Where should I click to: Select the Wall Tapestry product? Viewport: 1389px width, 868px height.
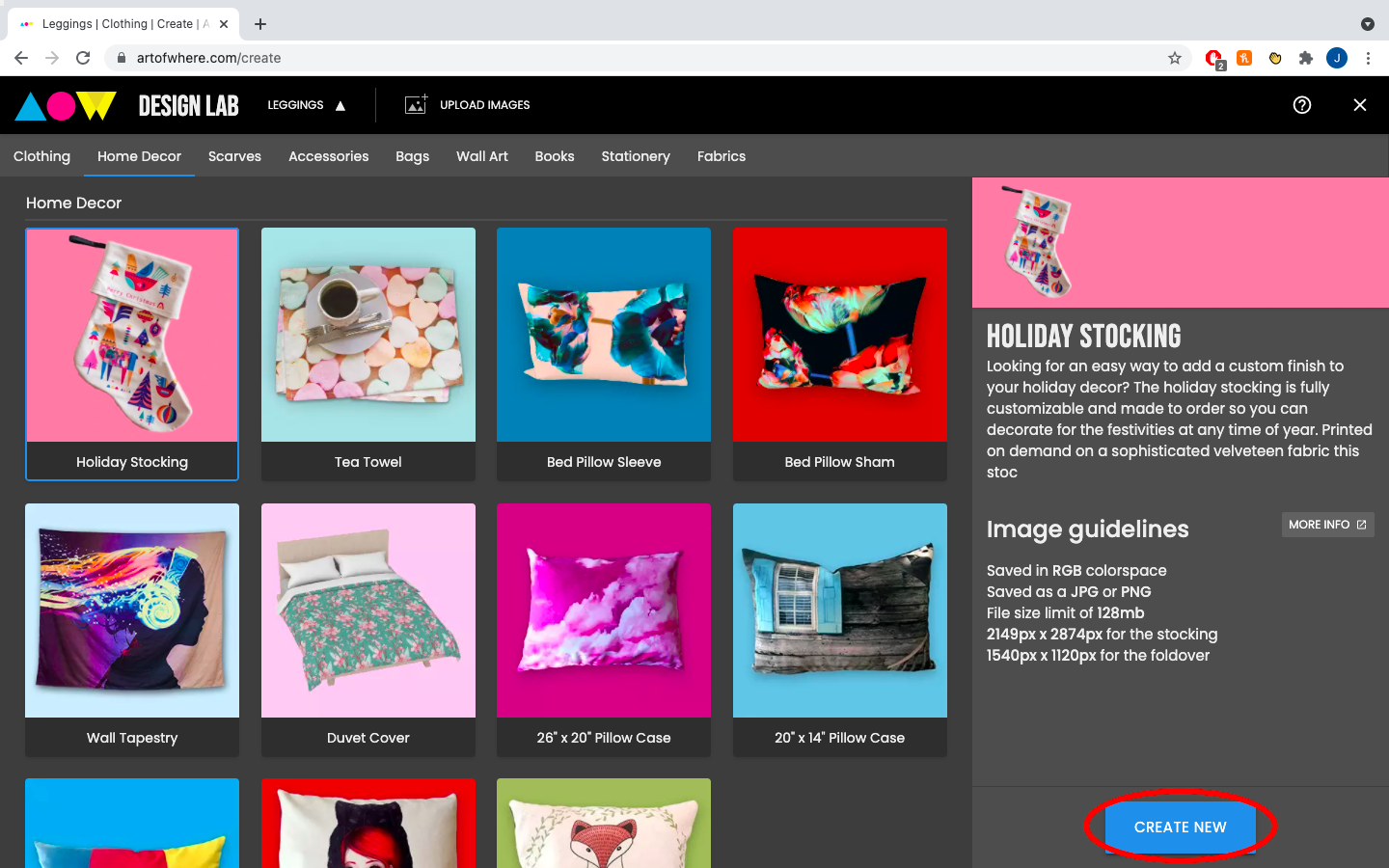[x=132, y=630]
